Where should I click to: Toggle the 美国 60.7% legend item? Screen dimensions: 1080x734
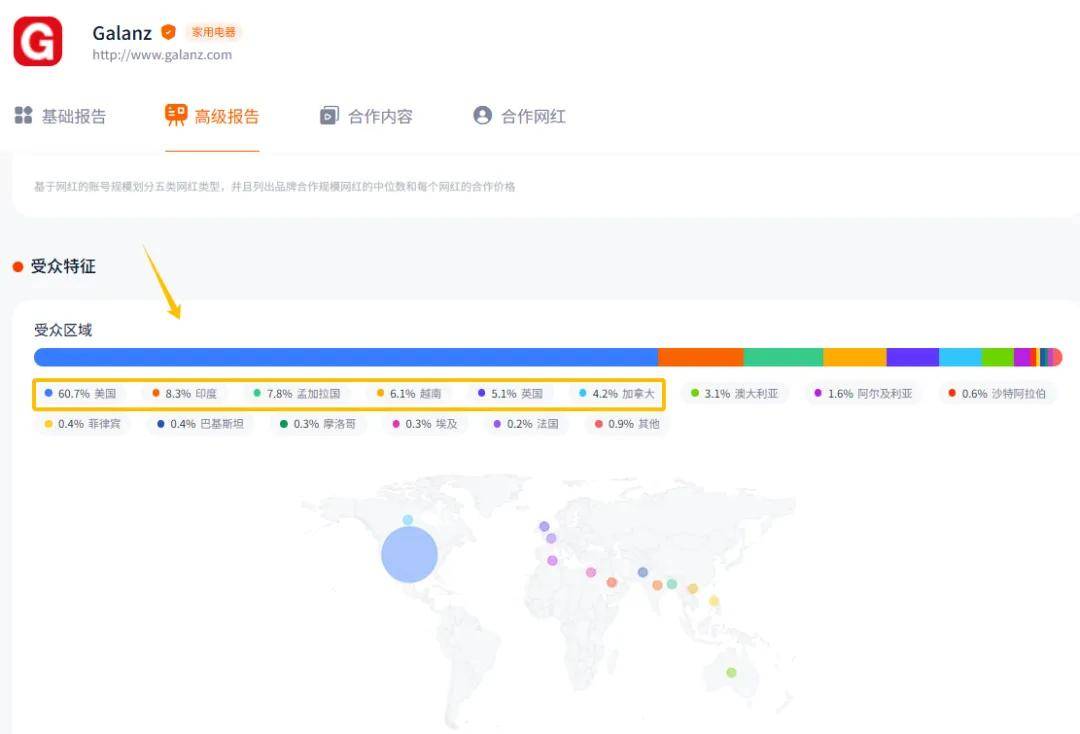point(81,394)
